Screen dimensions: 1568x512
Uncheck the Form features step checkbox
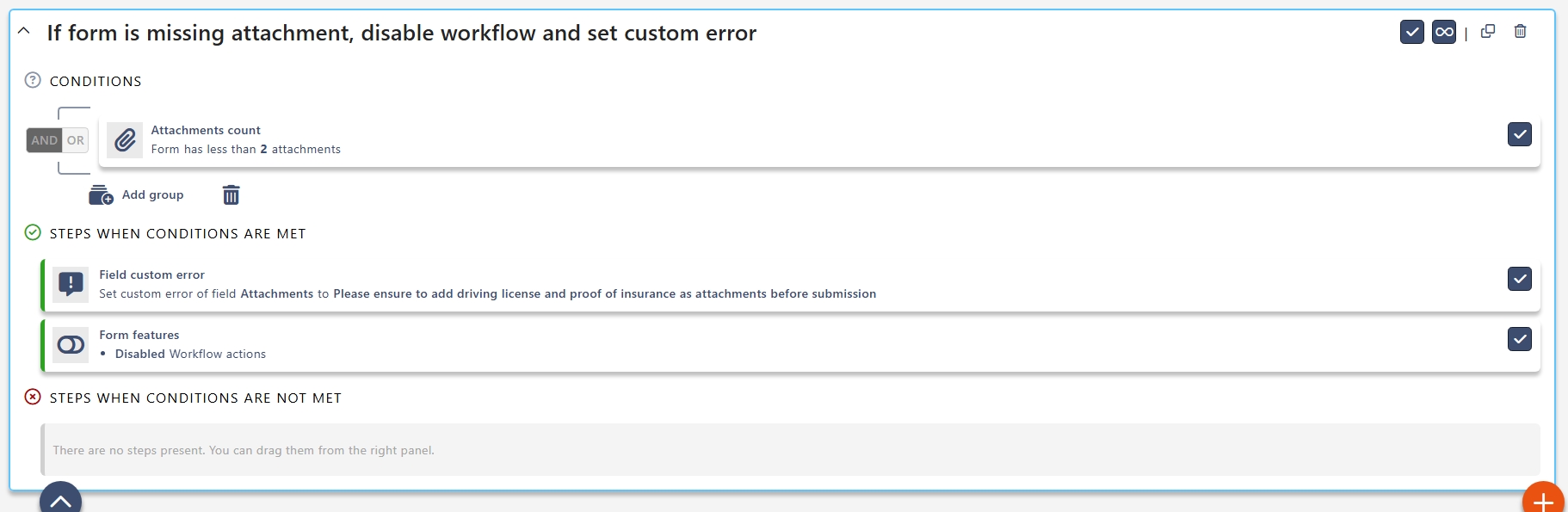[x=1519, y=339]
